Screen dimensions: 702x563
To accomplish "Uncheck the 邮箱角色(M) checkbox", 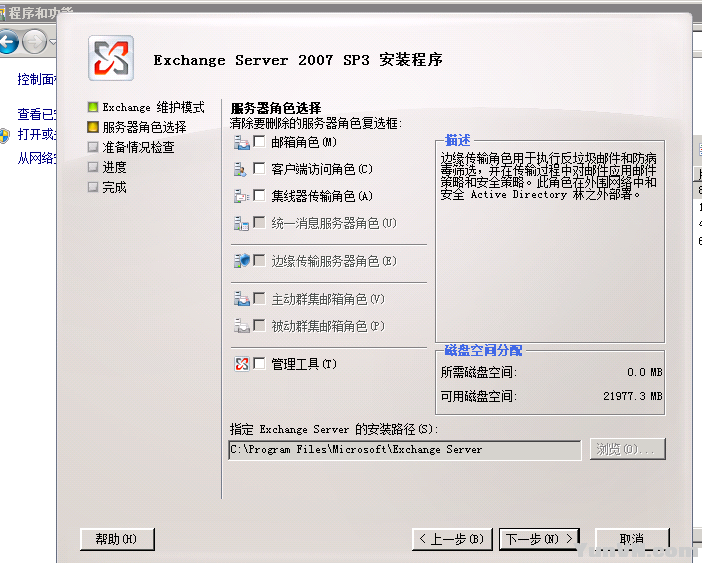I will coord(259,141).
